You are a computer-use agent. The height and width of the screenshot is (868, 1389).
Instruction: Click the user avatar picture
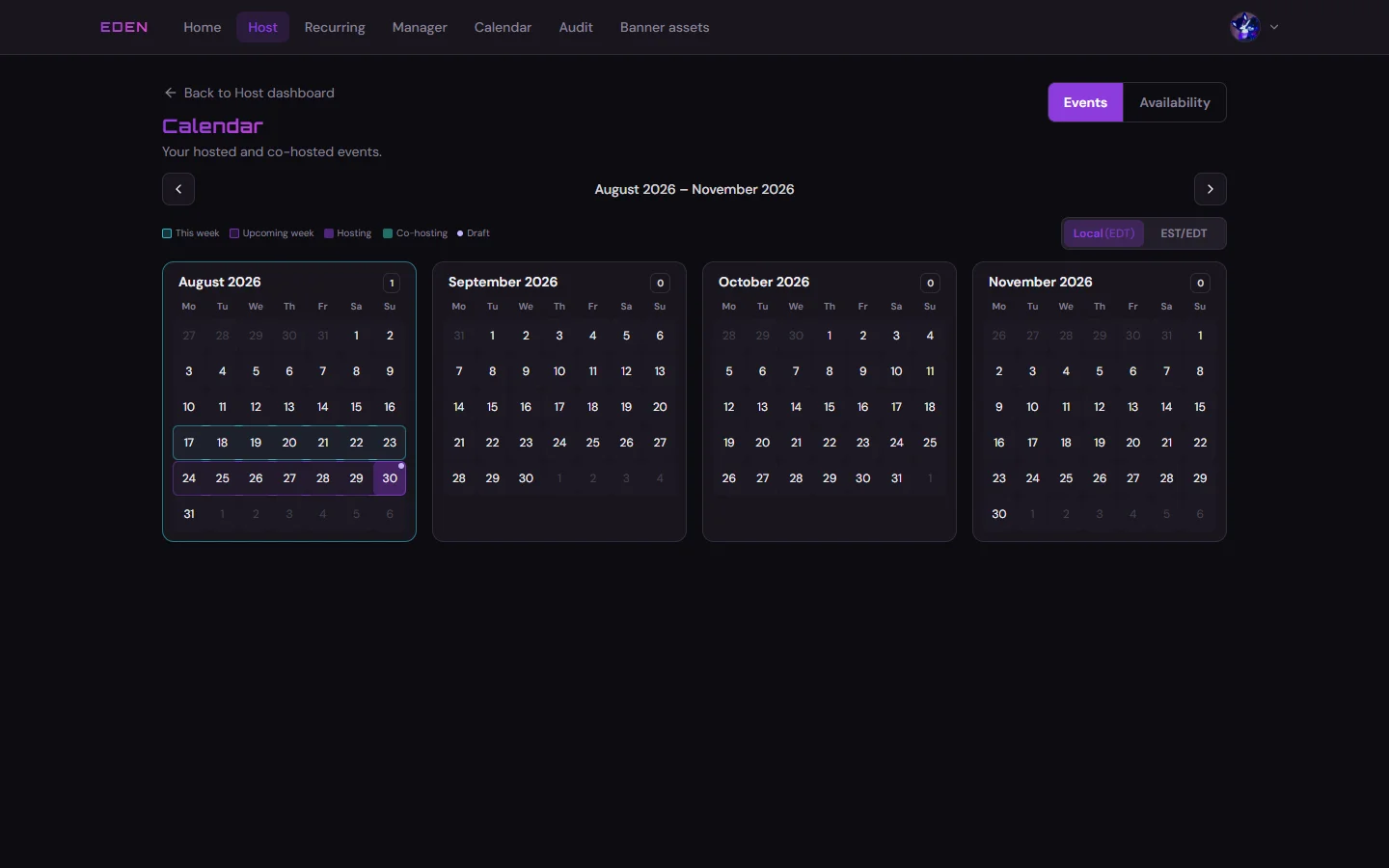pyautogui.click(x=1245, y=27)
